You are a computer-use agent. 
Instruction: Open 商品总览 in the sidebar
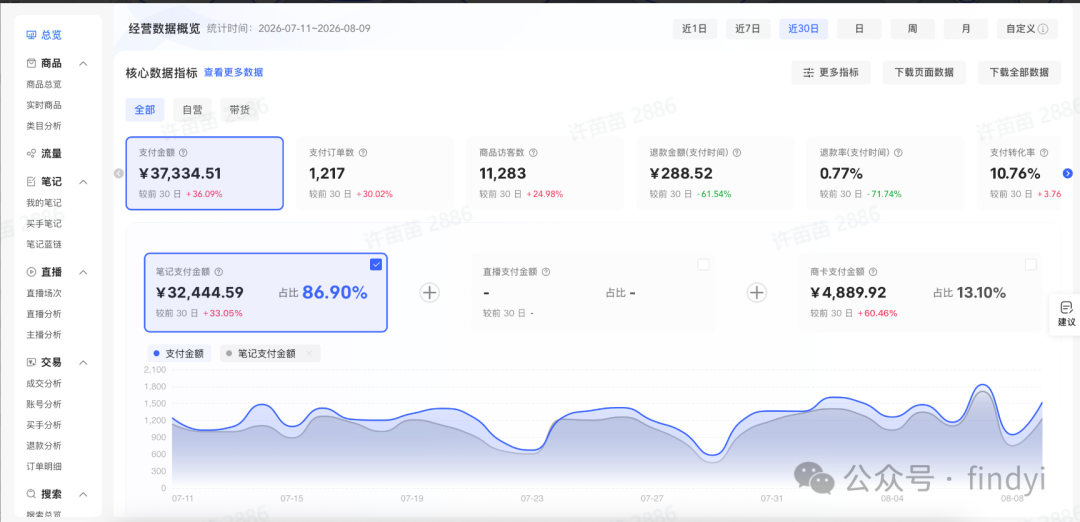pos(44,84)
